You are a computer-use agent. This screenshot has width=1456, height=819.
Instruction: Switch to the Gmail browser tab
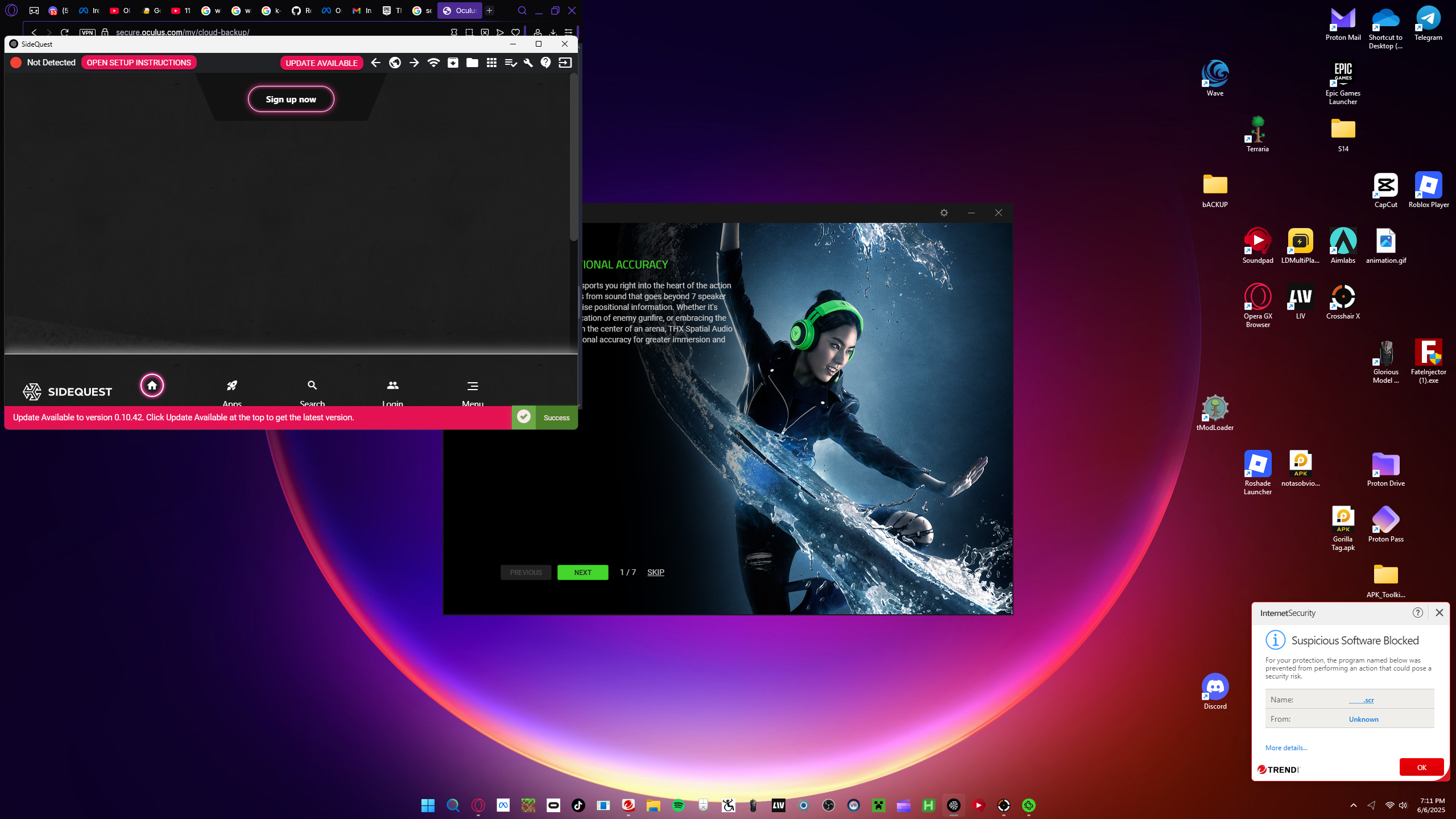(x=362, y=11)
